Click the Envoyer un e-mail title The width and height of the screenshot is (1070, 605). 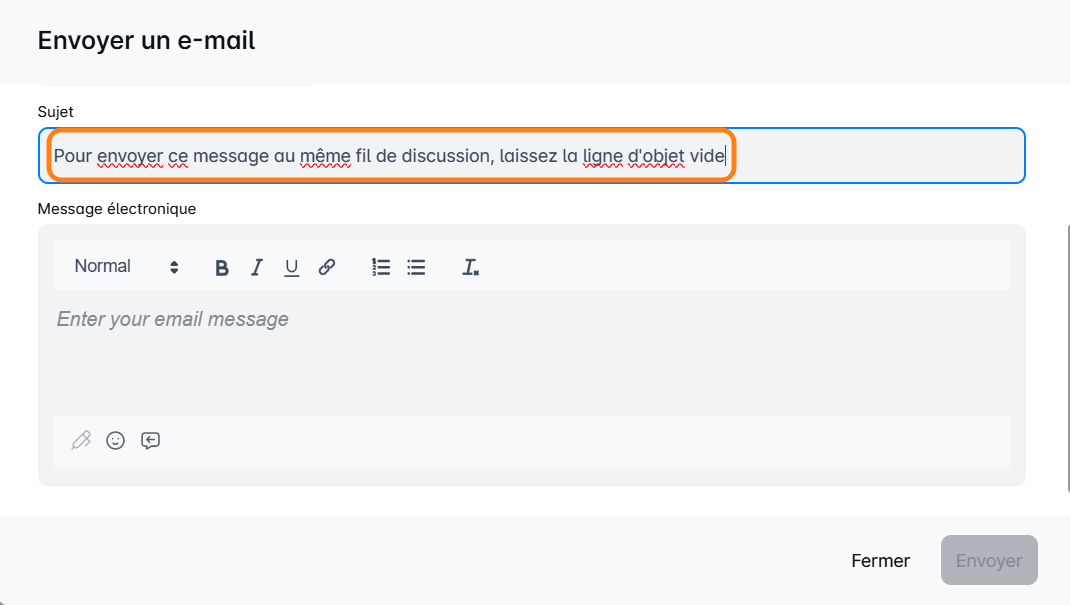point(146,41)
